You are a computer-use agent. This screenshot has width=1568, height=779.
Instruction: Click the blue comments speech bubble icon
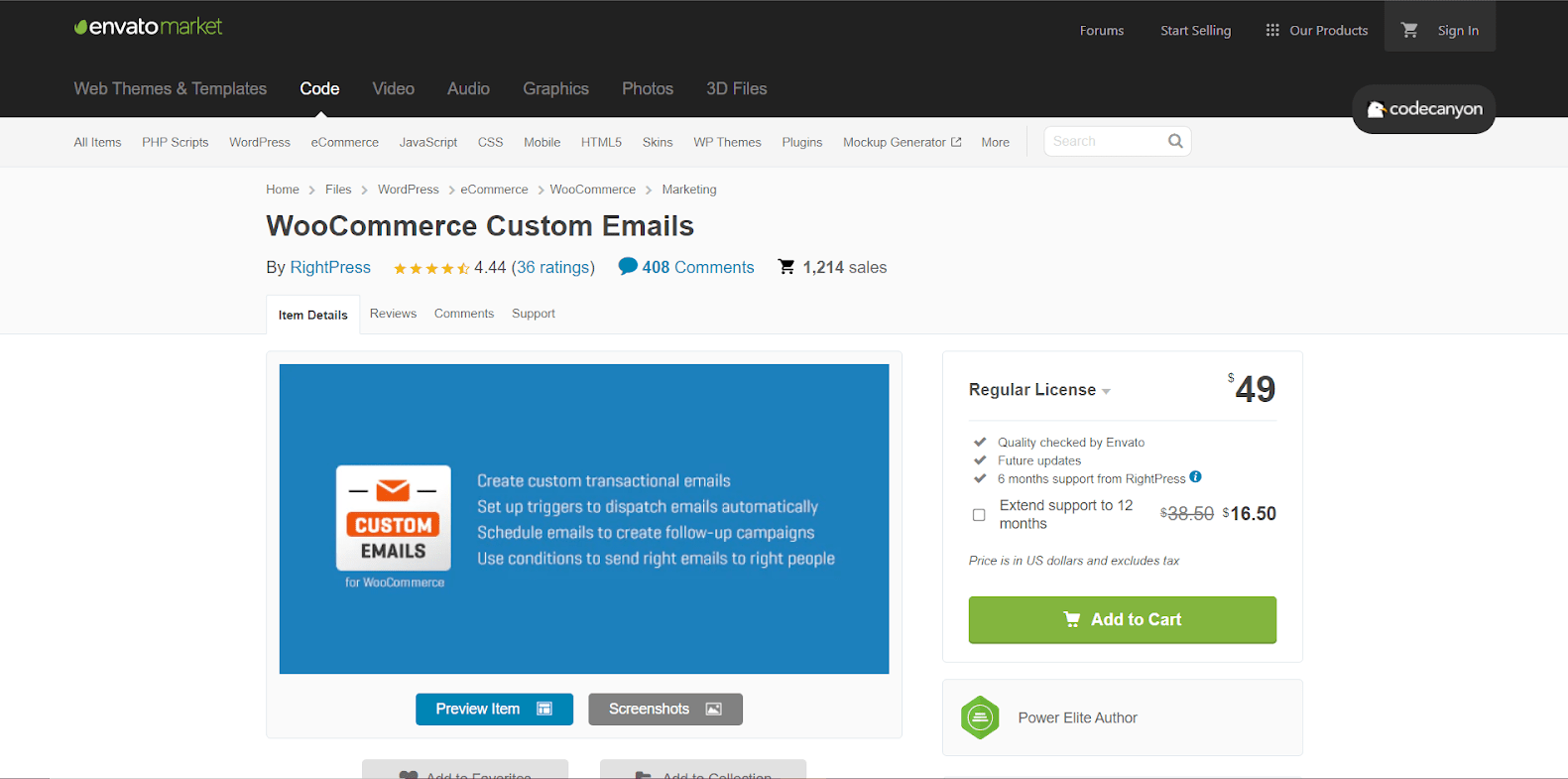[628, 266]
